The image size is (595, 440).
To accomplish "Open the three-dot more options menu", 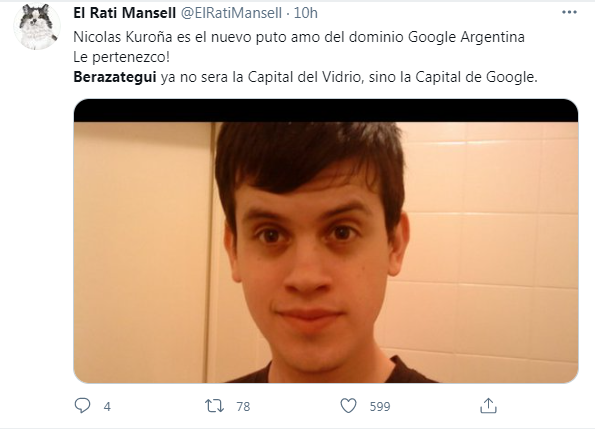I will 569,13.
